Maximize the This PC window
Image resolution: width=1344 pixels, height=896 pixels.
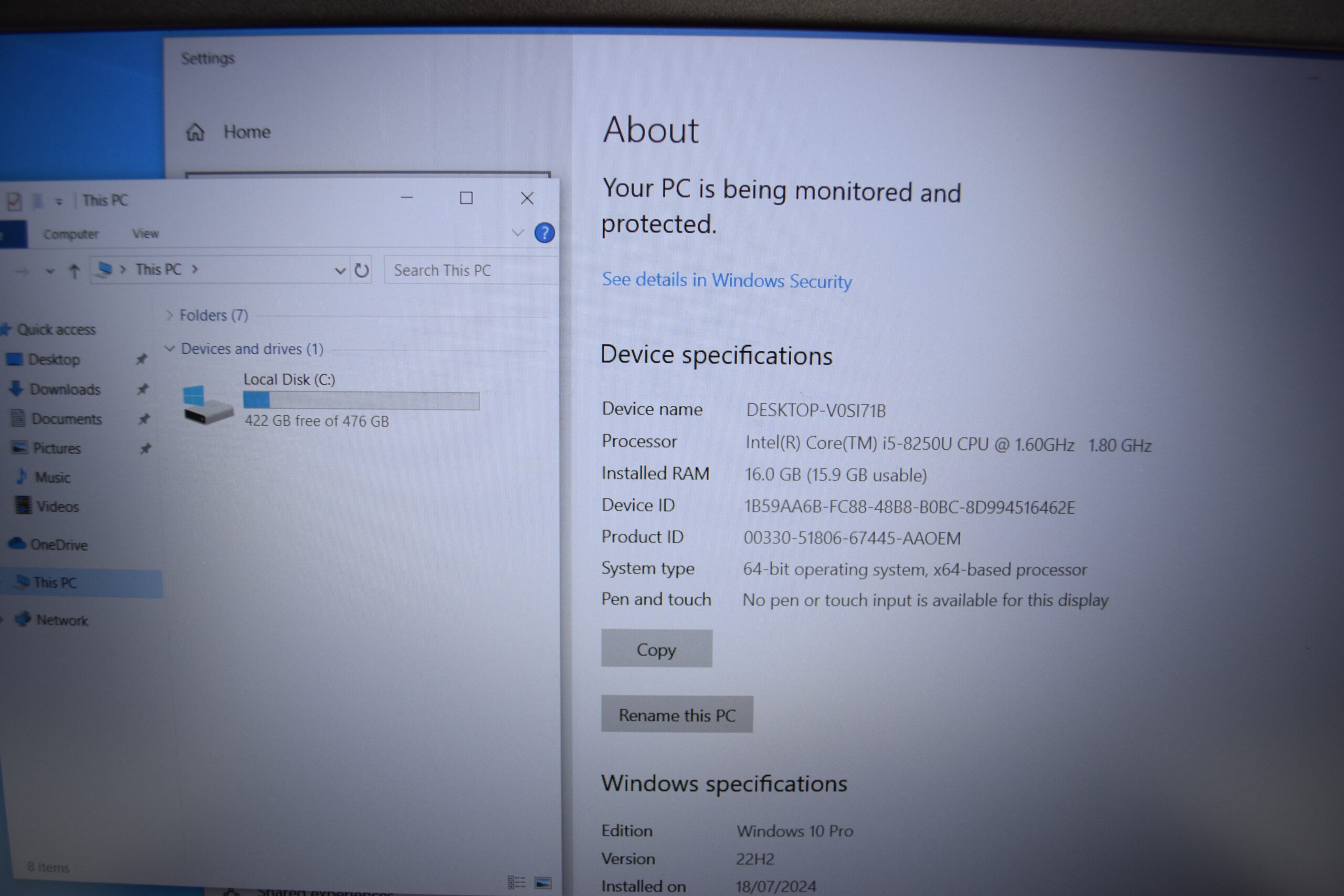(x=466, y=198)
